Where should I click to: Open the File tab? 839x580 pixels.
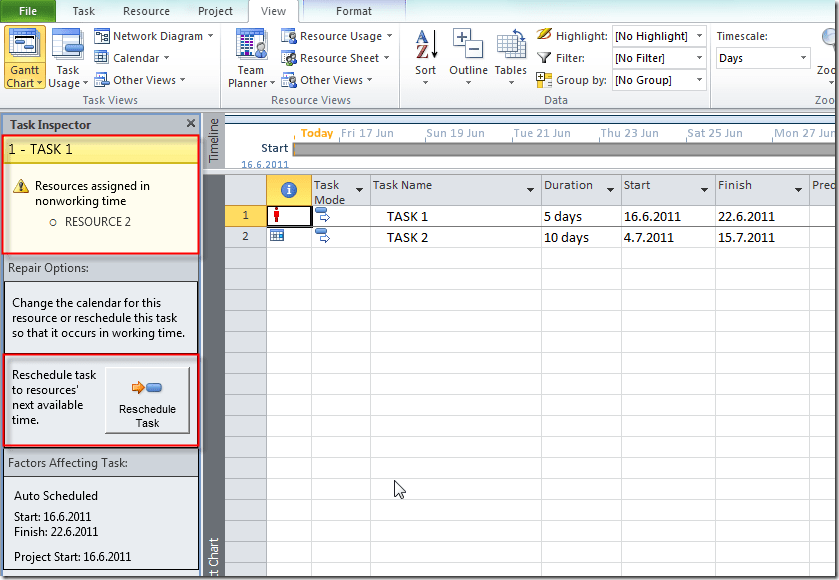click(27, 11)
